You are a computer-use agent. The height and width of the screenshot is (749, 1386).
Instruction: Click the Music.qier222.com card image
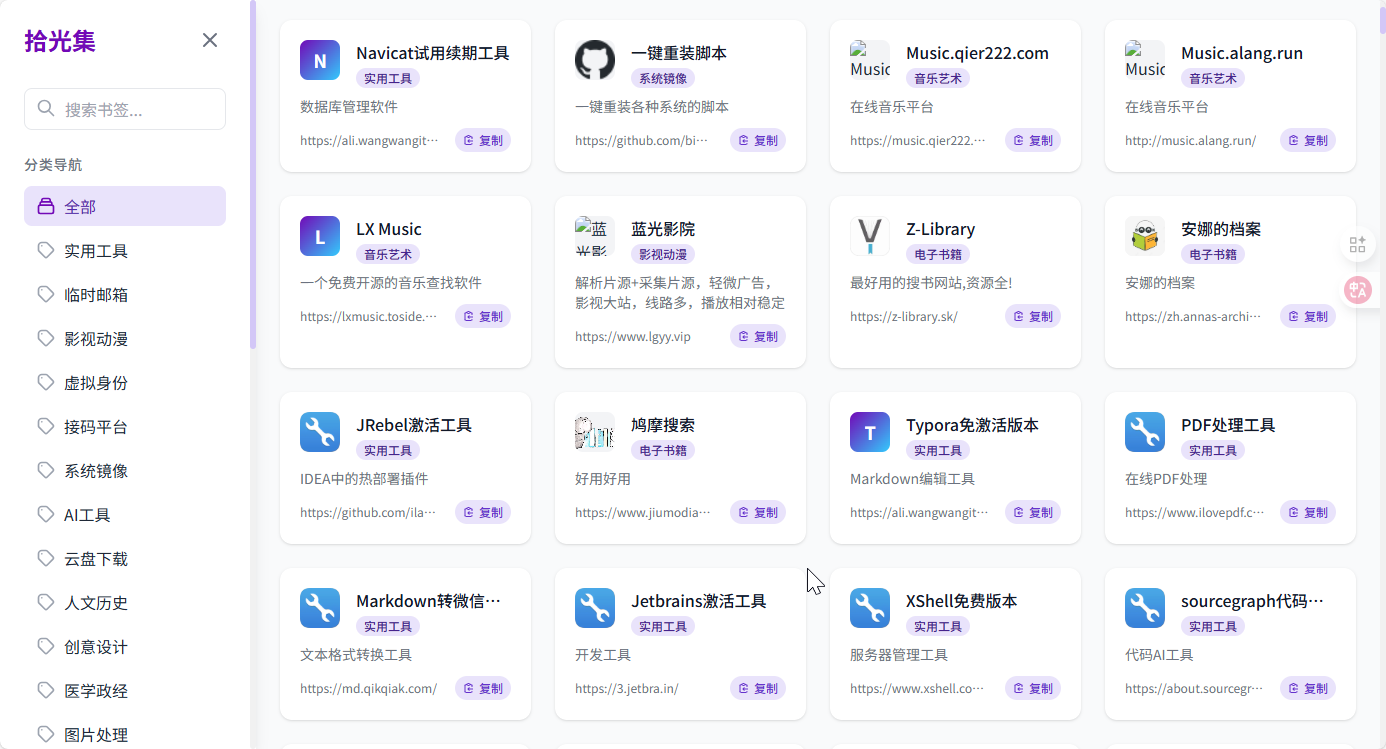pyautogui.click(x=870, y=60)
